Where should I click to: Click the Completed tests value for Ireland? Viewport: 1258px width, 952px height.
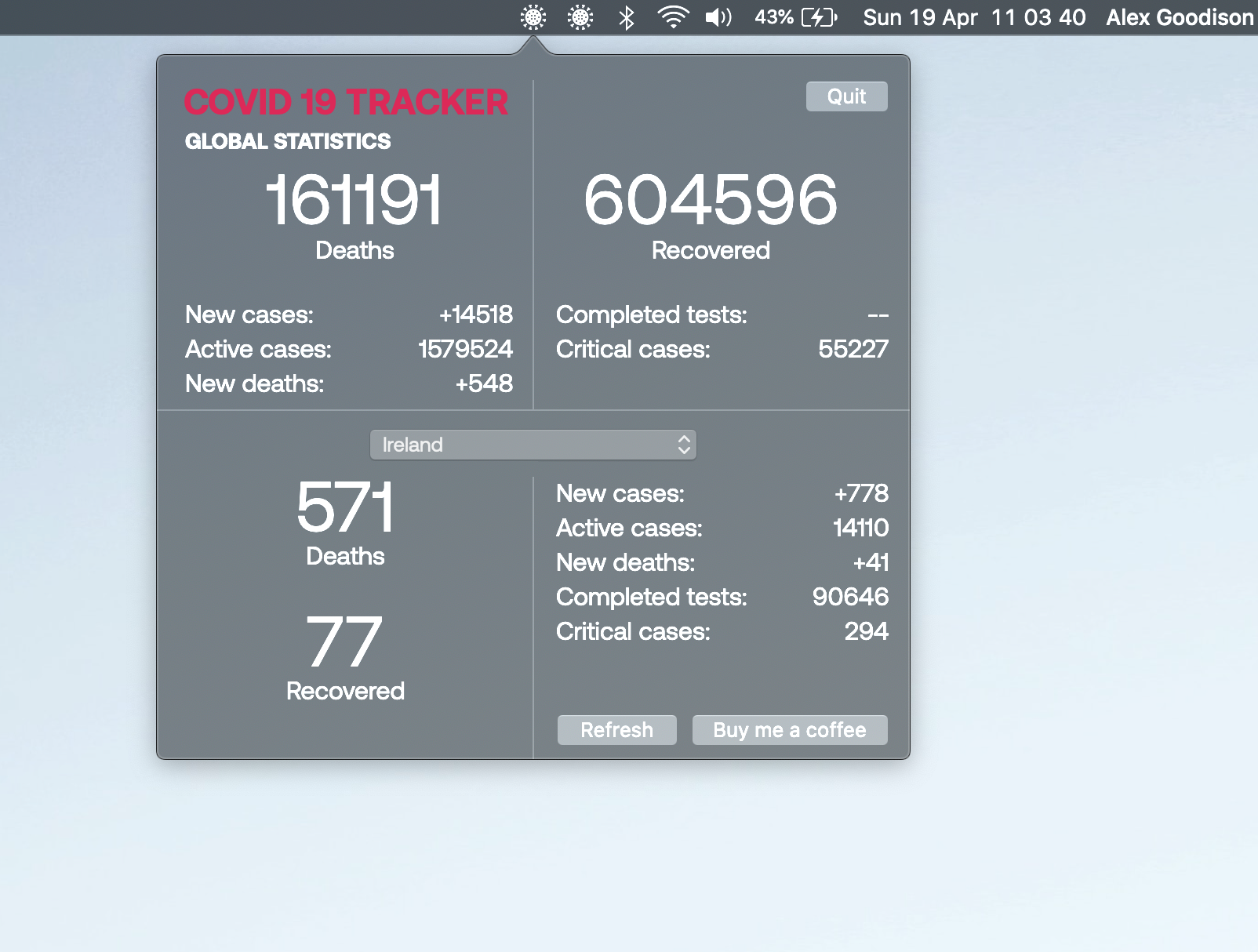tap(849, 597)
